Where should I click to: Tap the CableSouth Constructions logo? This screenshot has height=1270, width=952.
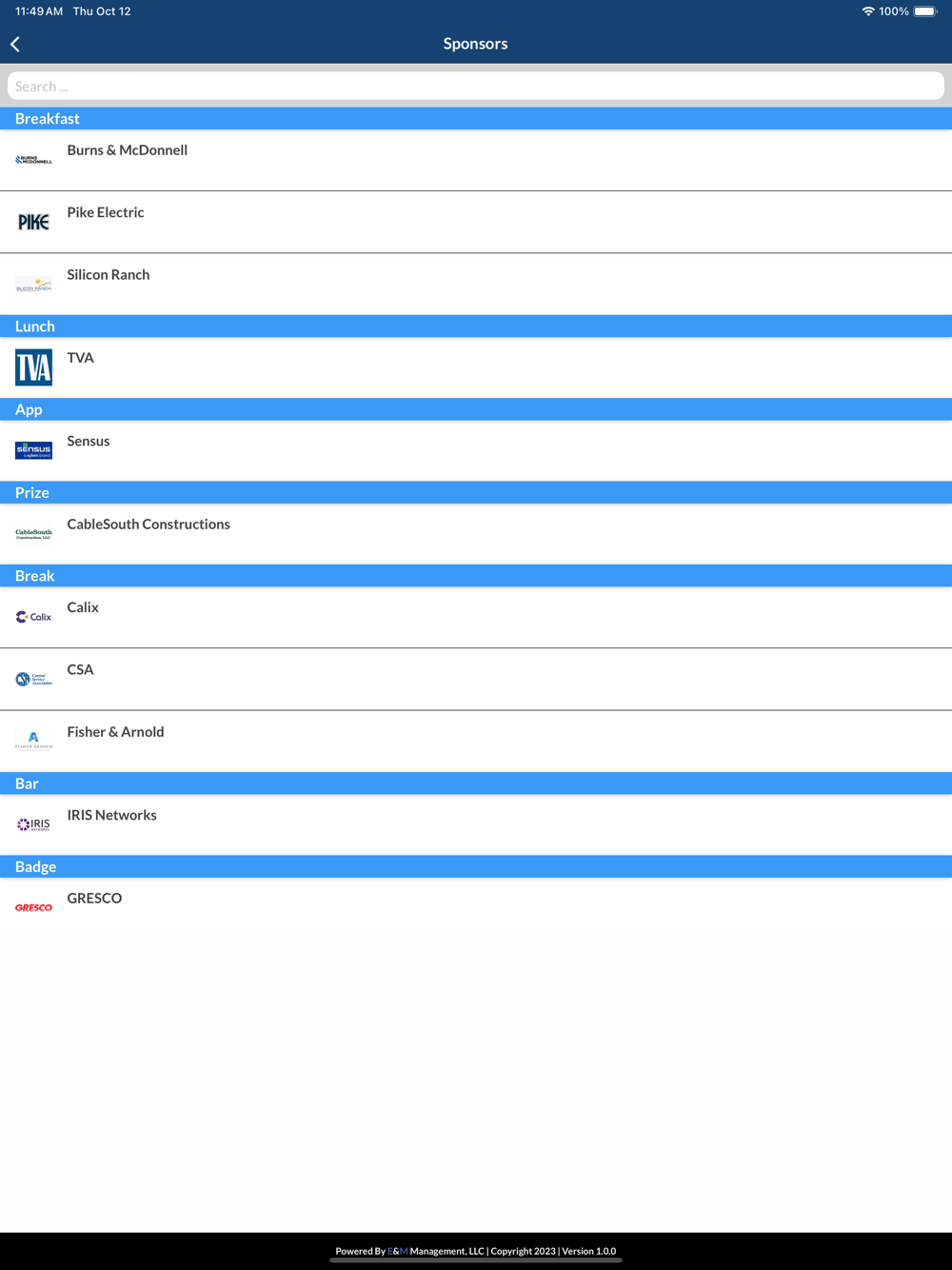[x=33, y=534]
